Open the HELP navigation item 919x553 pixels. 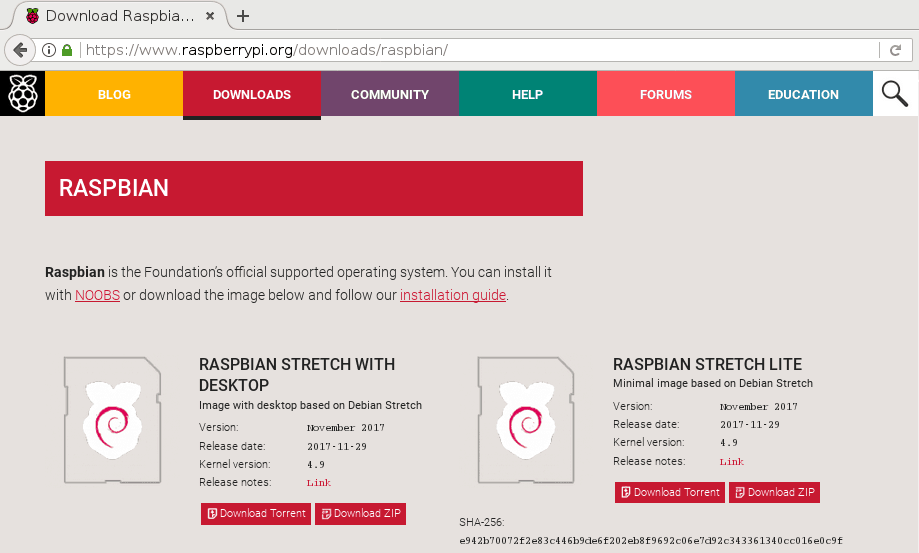pos(527,94)
